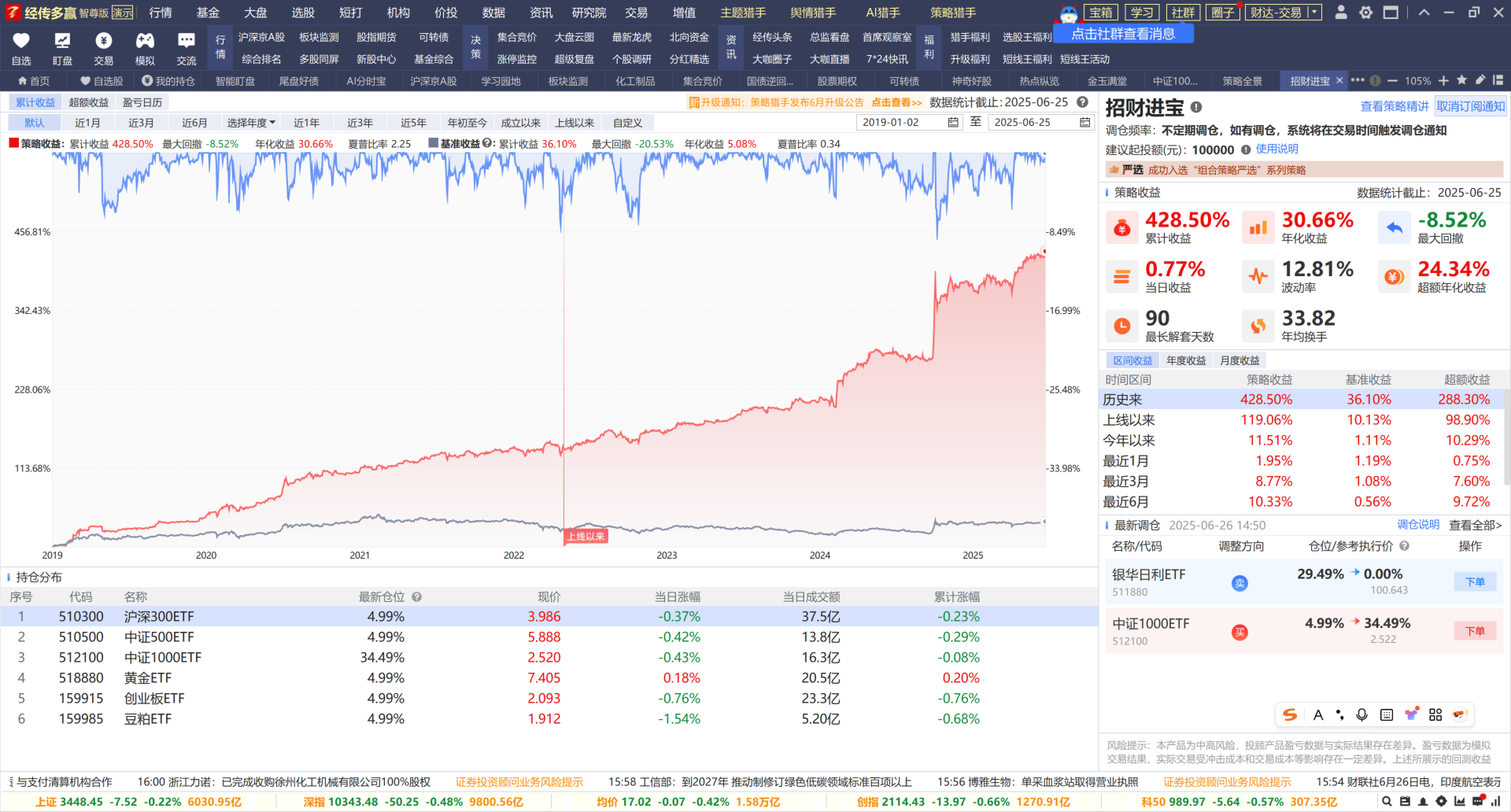Click status bar calendar icon
The width and height of the screenshot is (1511, 812).
tap(1405, 801)
